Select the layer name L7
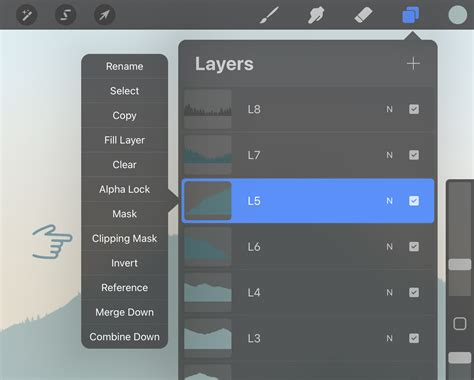 click(254, 155)
